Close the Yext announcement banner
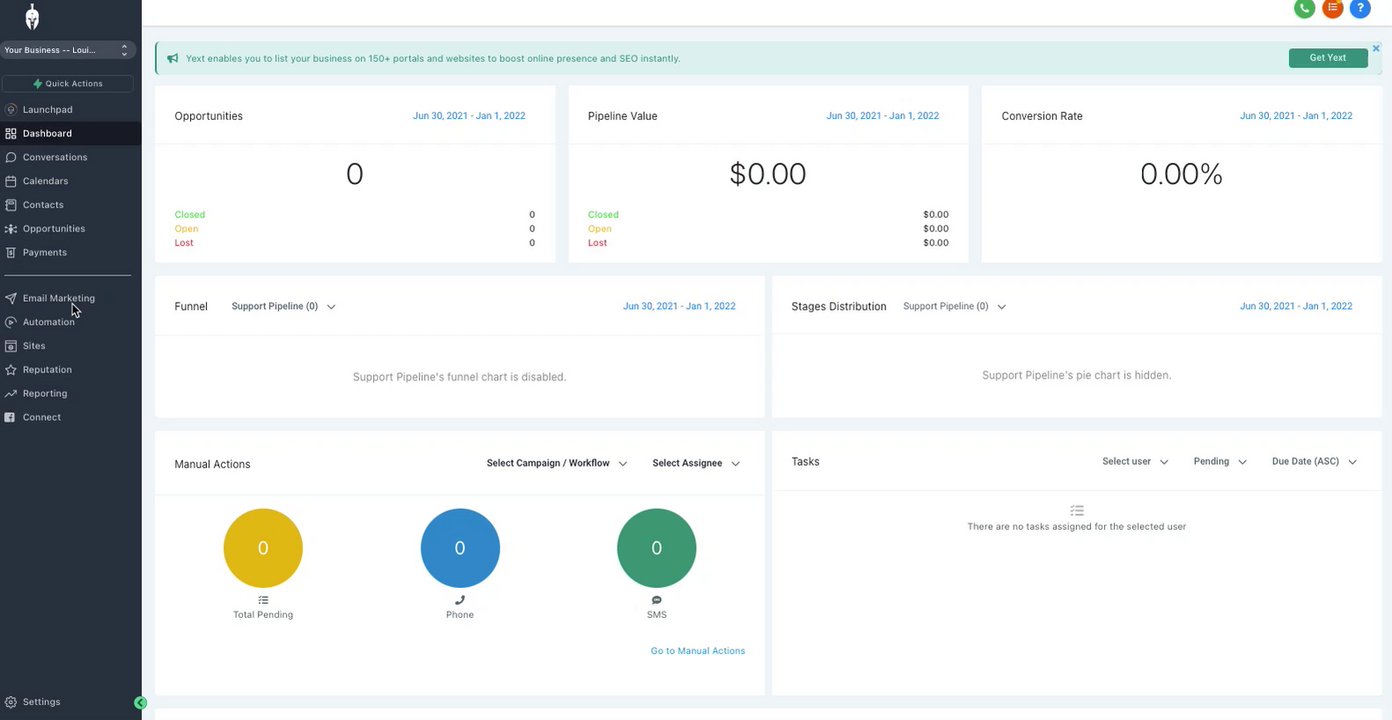This screenshot has width=1392, height=720. pos(1376,48)
